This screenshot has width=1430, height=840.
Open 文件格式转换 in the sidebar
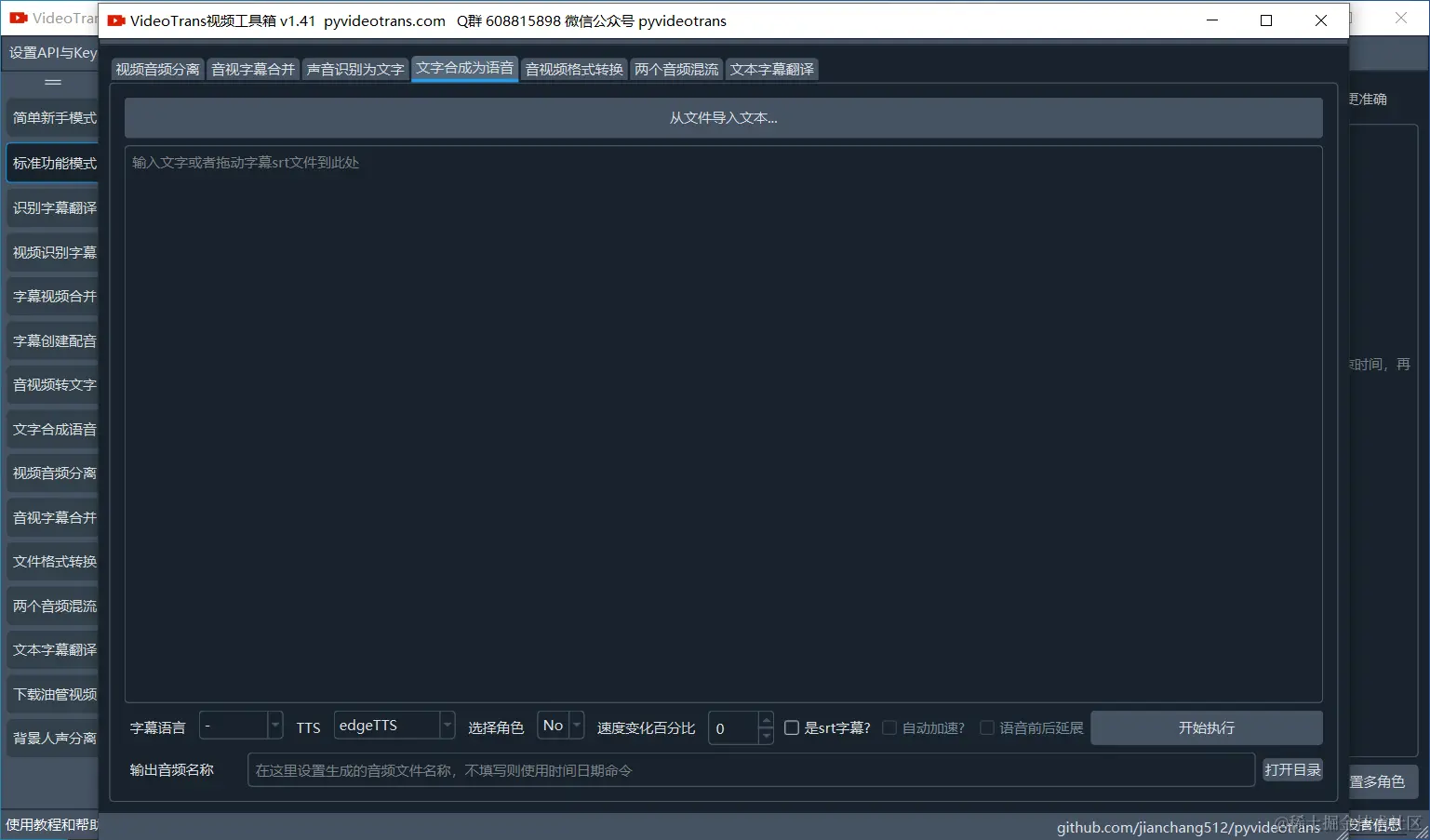53,561
